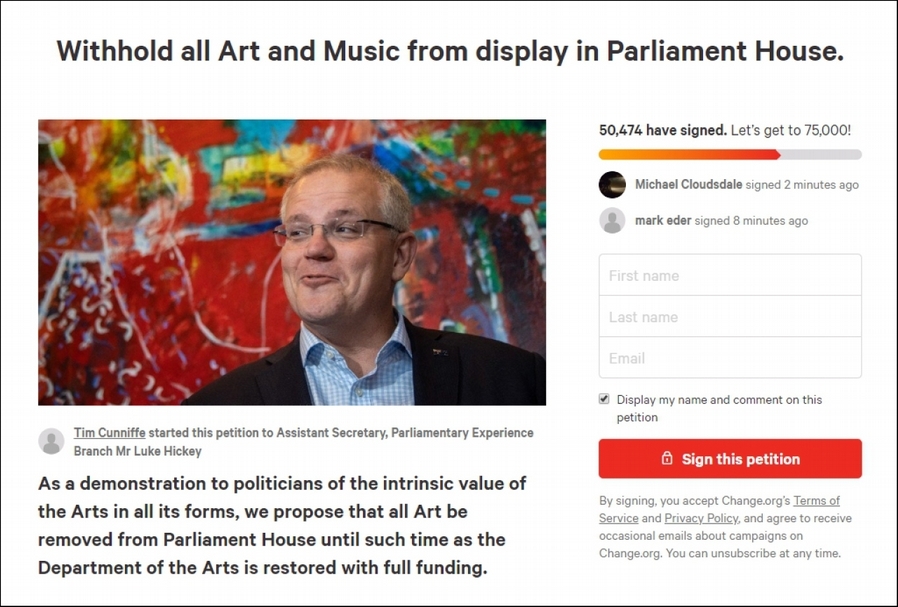Open the Privacy Policy link

(x=698, y=518)
